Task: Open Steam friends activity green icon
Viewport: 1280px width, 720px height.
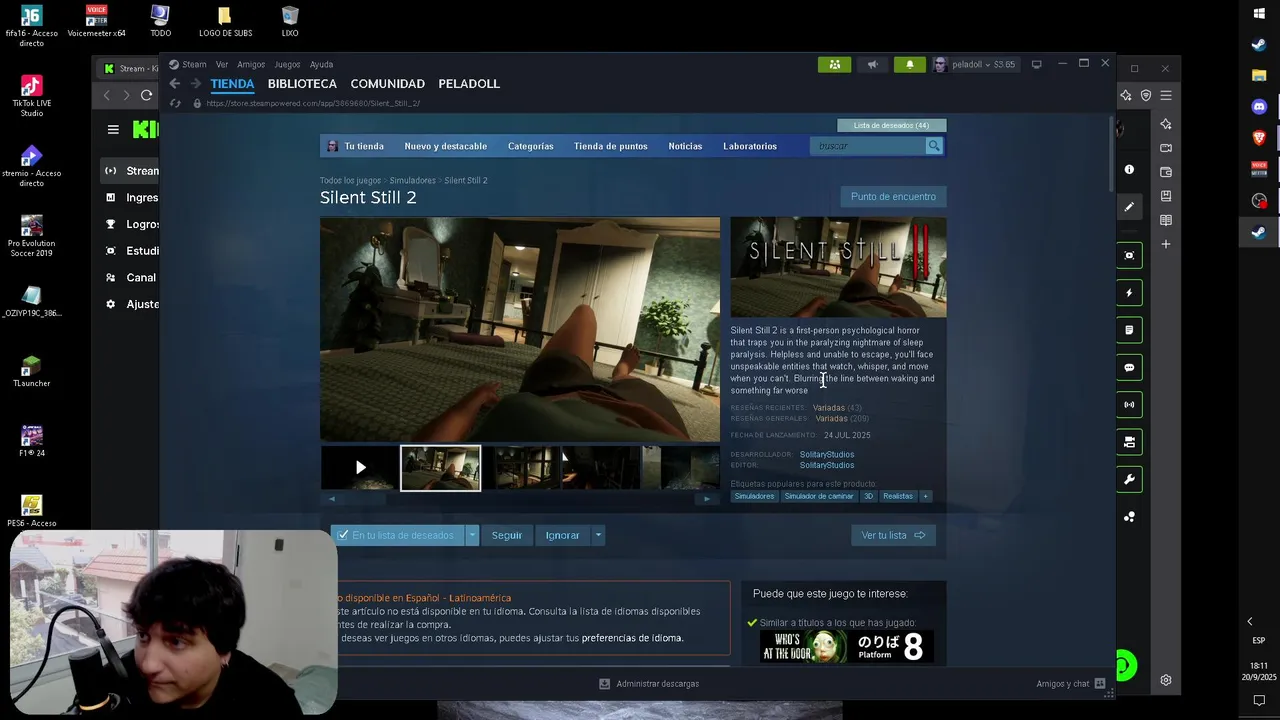Action: 834,64
